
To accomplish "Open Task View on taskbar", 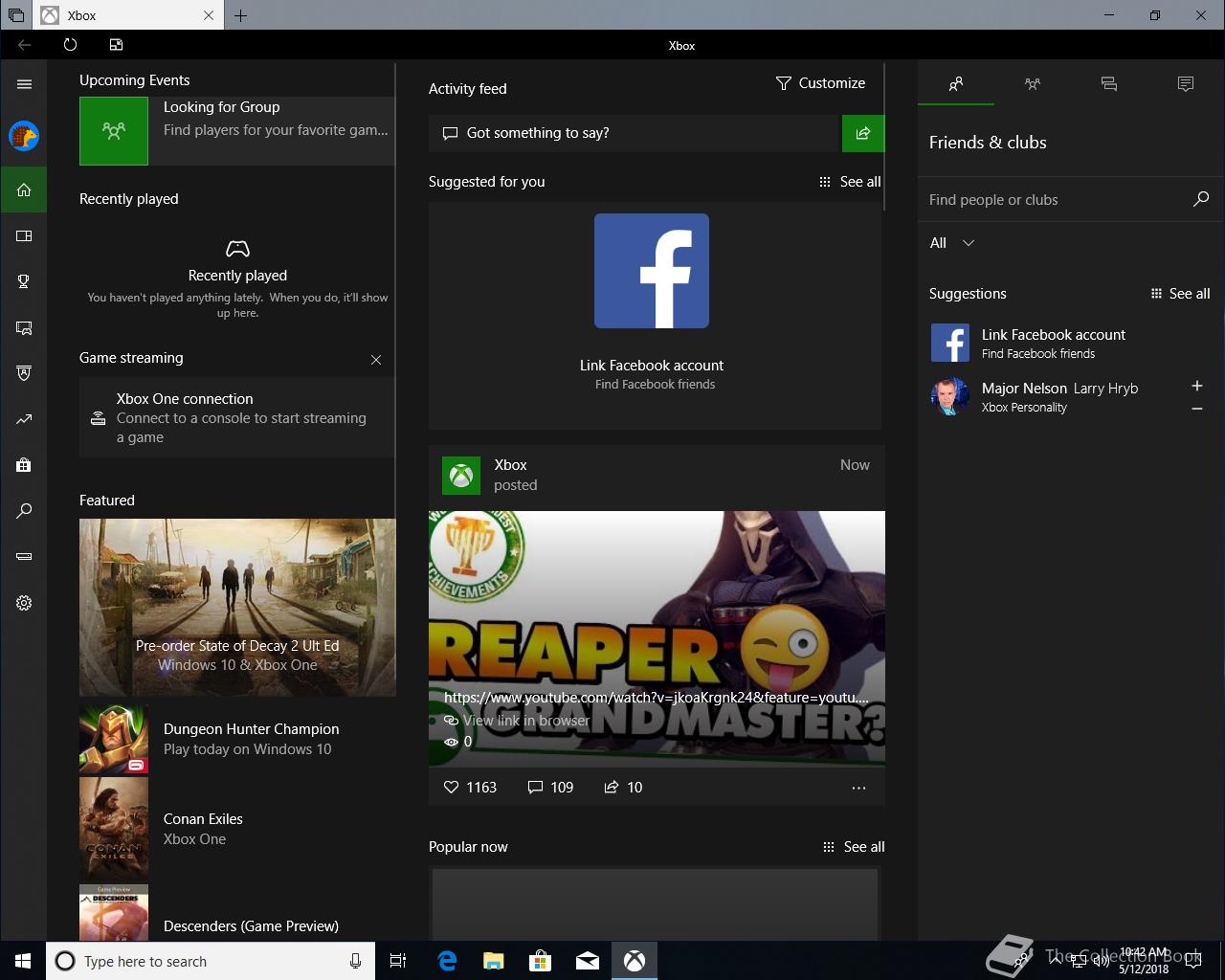I will [398, 961].
